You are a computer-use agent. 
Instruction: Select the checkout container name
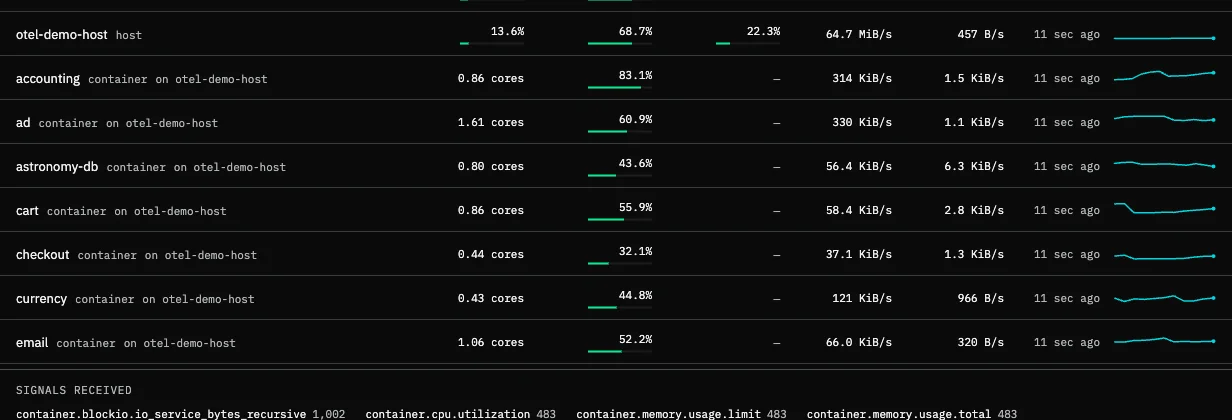(43, 254)
